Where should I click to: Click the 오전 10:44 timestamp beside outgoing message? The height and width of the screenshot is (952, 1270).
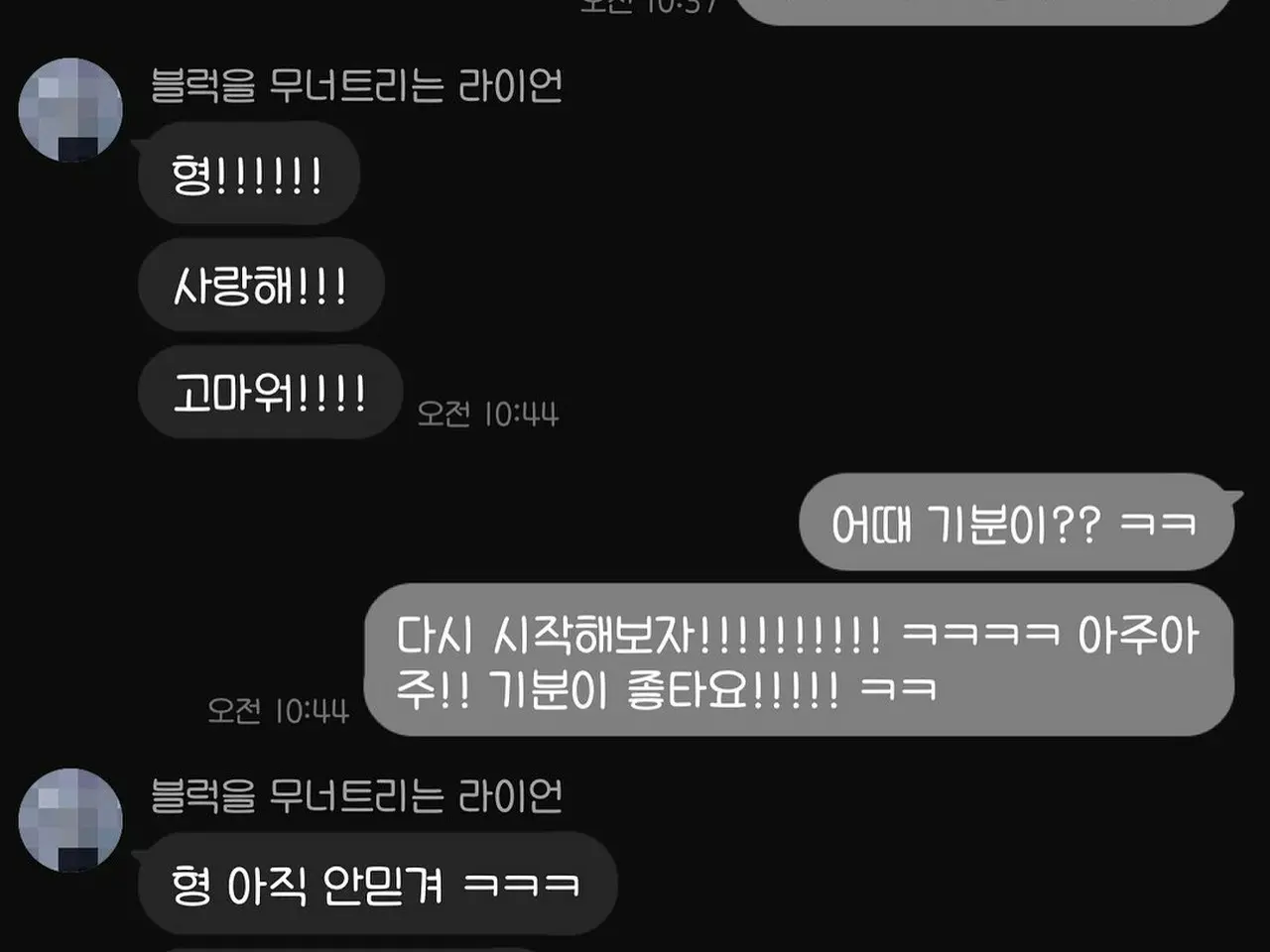[278, 710]
